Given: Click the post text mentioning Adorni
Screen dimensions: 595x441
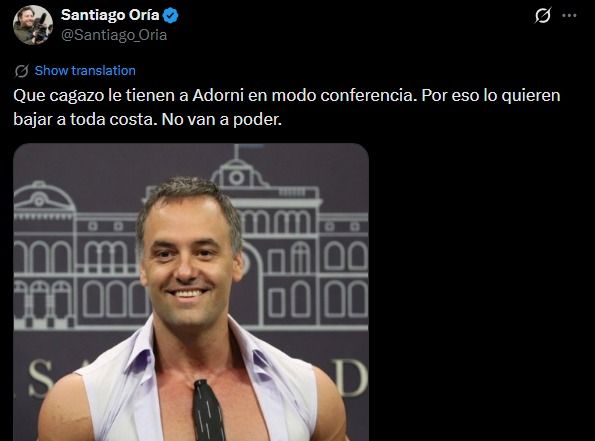Looking at the screenshot, I should [x=286, y=107].
